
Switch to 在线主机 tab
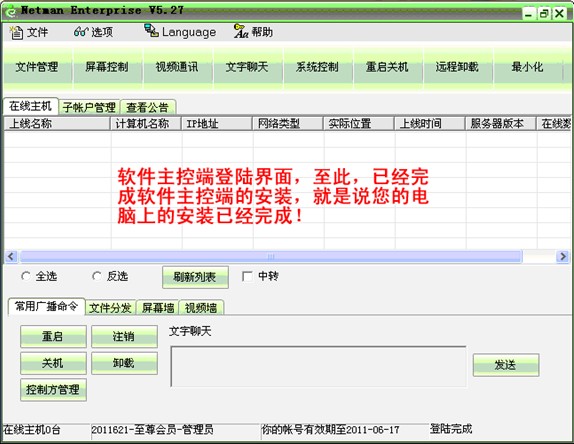click(x=30, y=106)
